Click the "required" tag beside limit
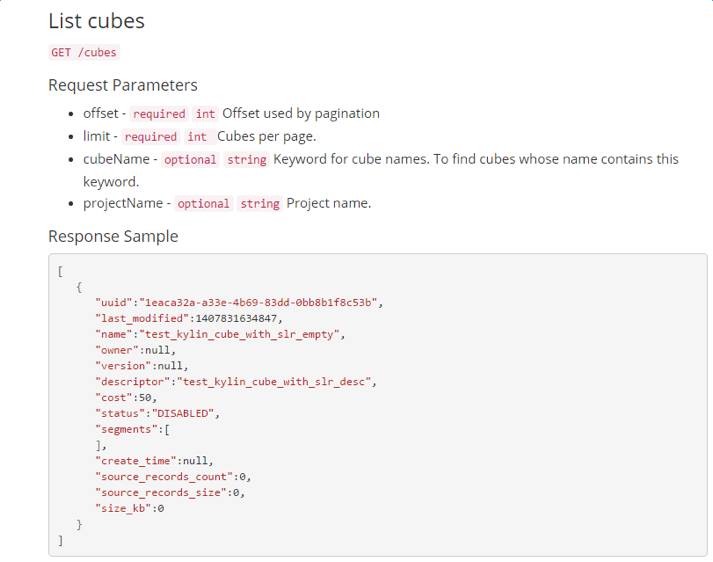713x562 pixels. pos(150,137)
